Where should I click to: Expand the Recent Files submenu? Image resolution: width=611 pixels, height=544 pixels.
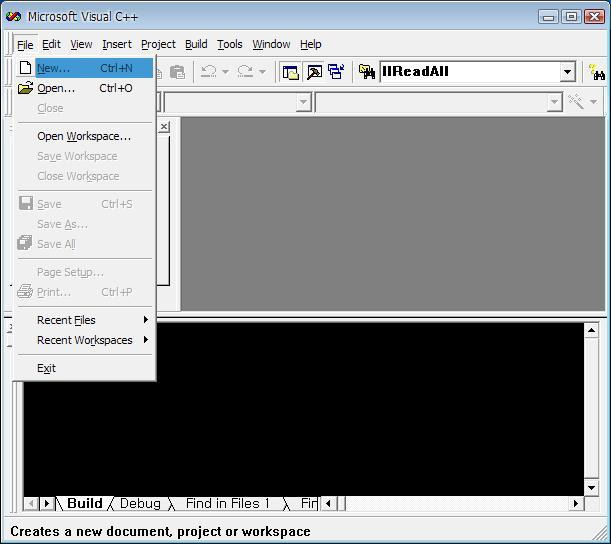pyautogui.click(x=85, y=320)
